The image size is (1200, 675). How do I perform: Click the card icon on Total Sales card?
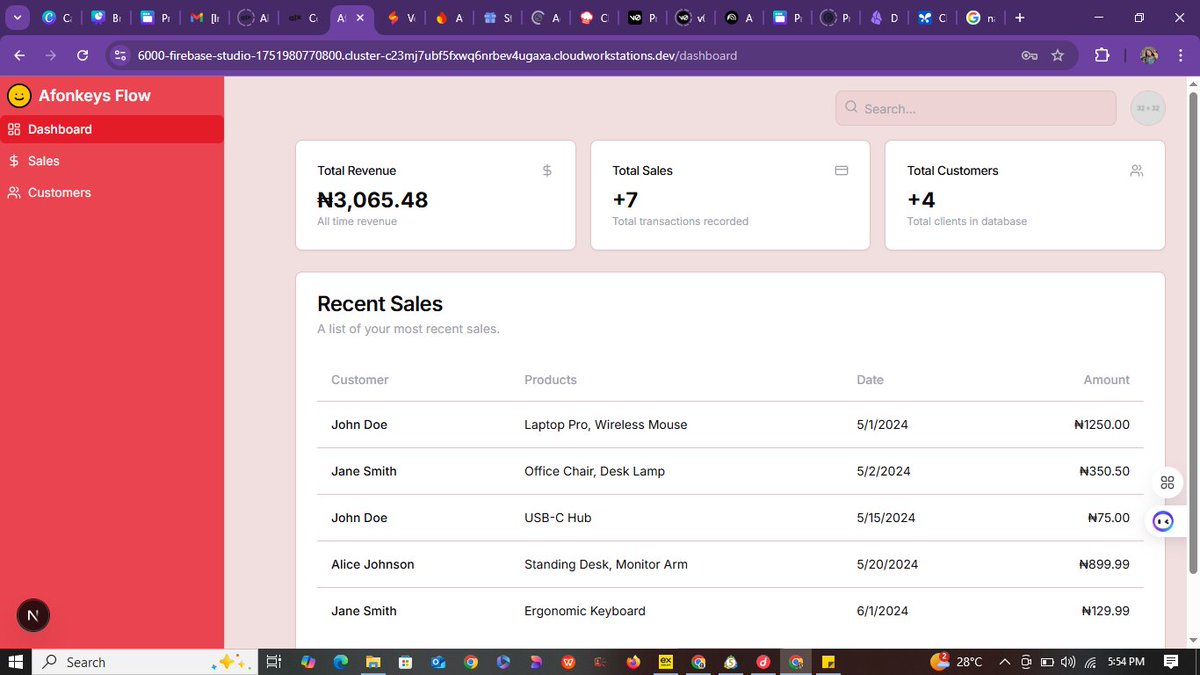pos(841,170)
